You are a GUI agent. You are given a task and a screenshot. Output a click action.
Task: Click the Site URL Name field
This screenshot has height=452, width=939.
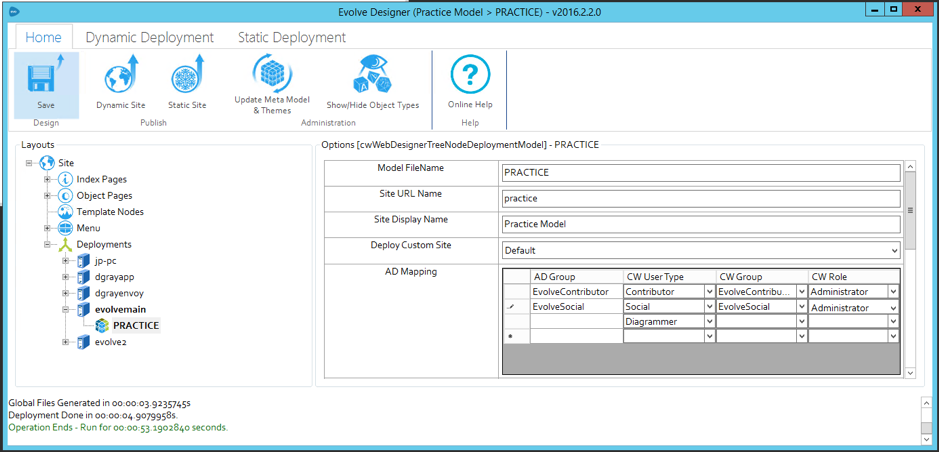(x=700, y=199)
